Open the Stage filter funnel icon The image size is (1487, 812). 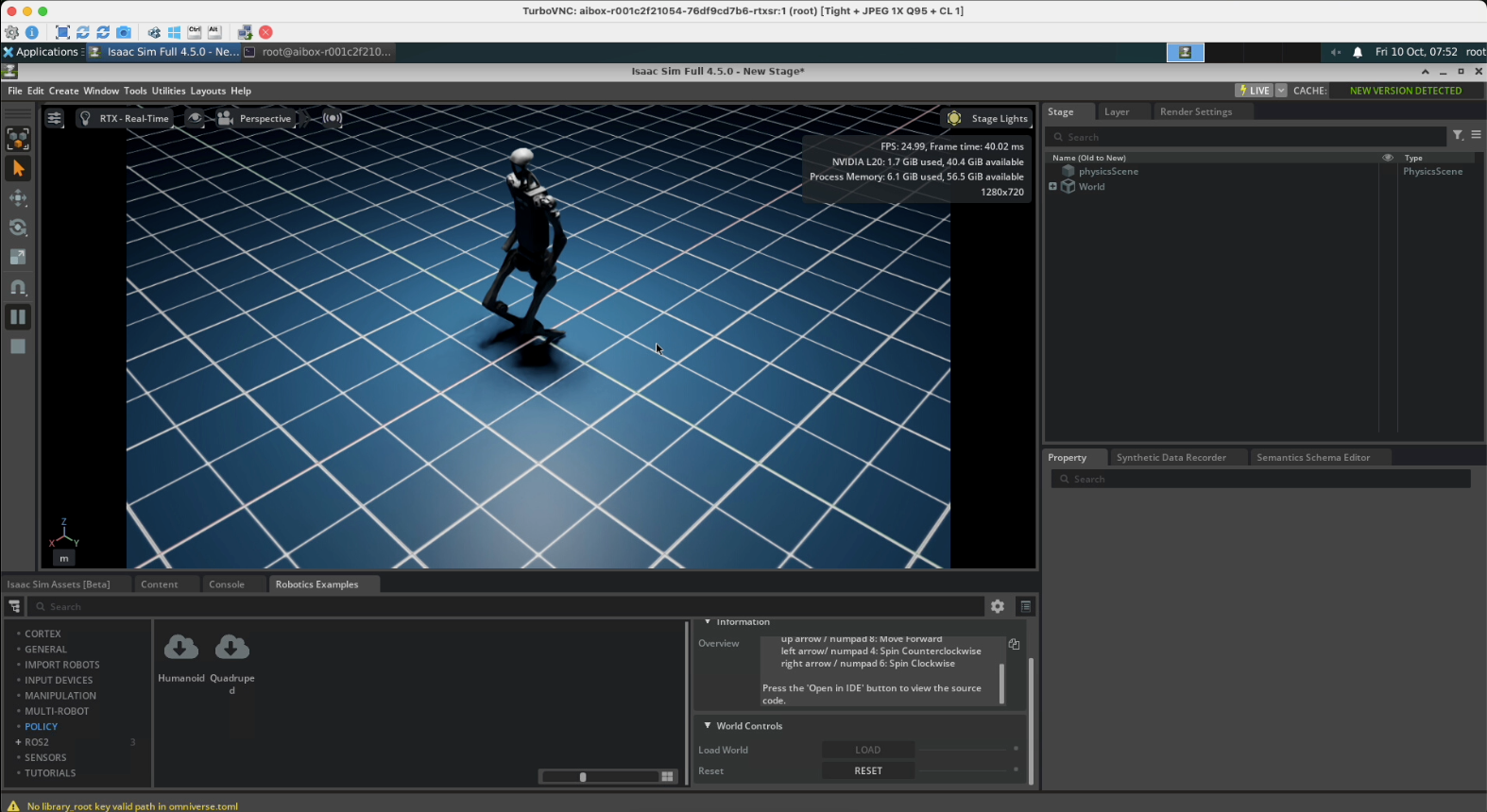[x=1458, y=136]
